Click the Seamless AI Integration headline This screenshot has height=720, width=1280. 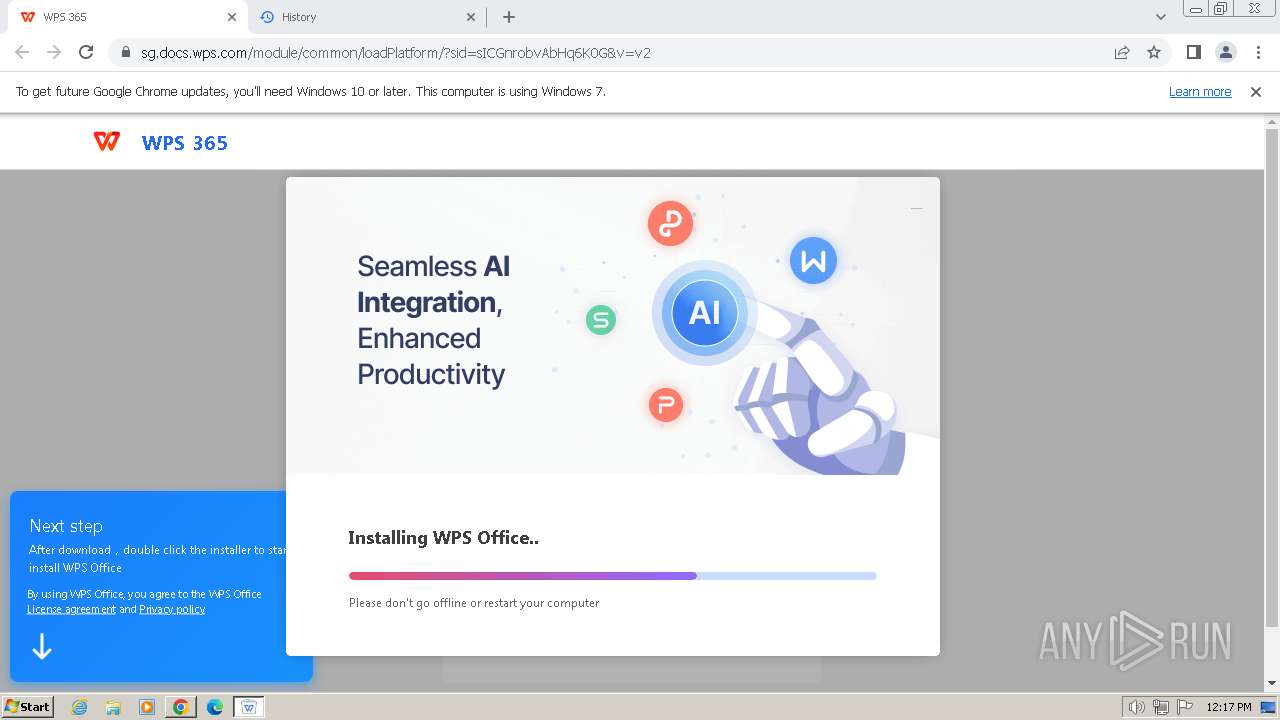point(434,320)
